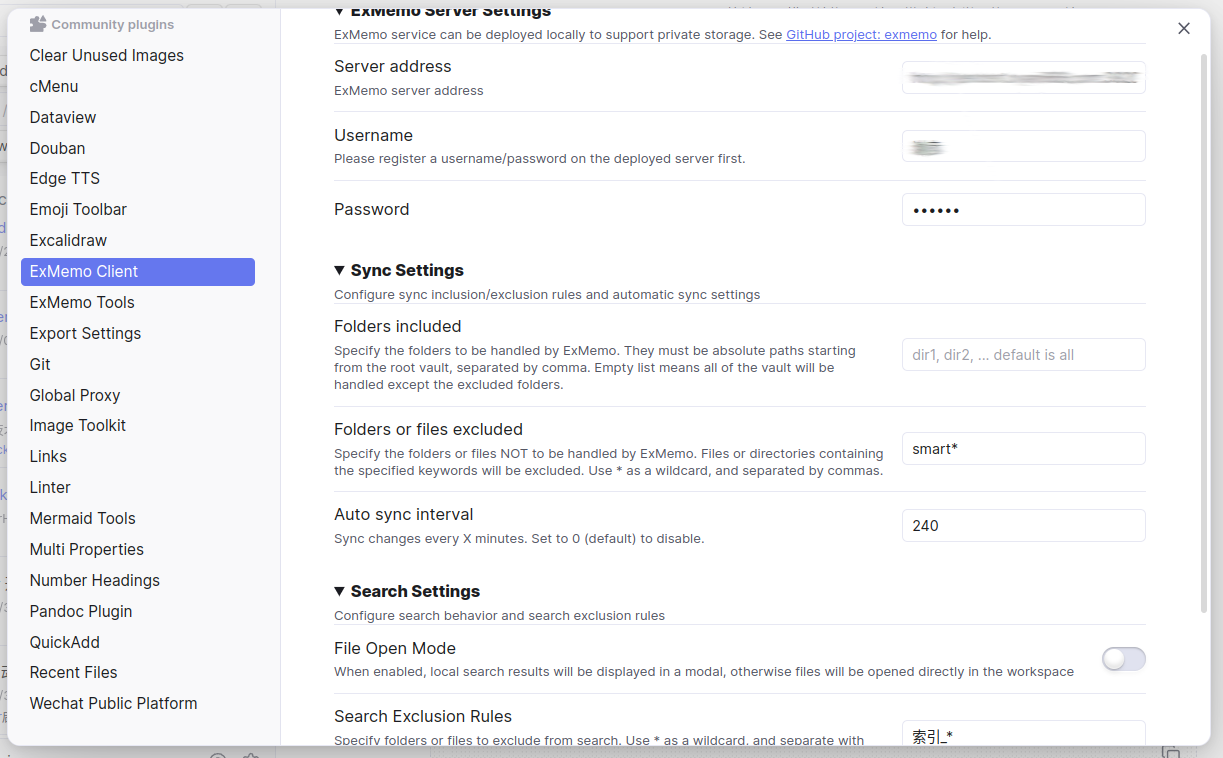Open Wechat Public Platform settings

[138, 703]
